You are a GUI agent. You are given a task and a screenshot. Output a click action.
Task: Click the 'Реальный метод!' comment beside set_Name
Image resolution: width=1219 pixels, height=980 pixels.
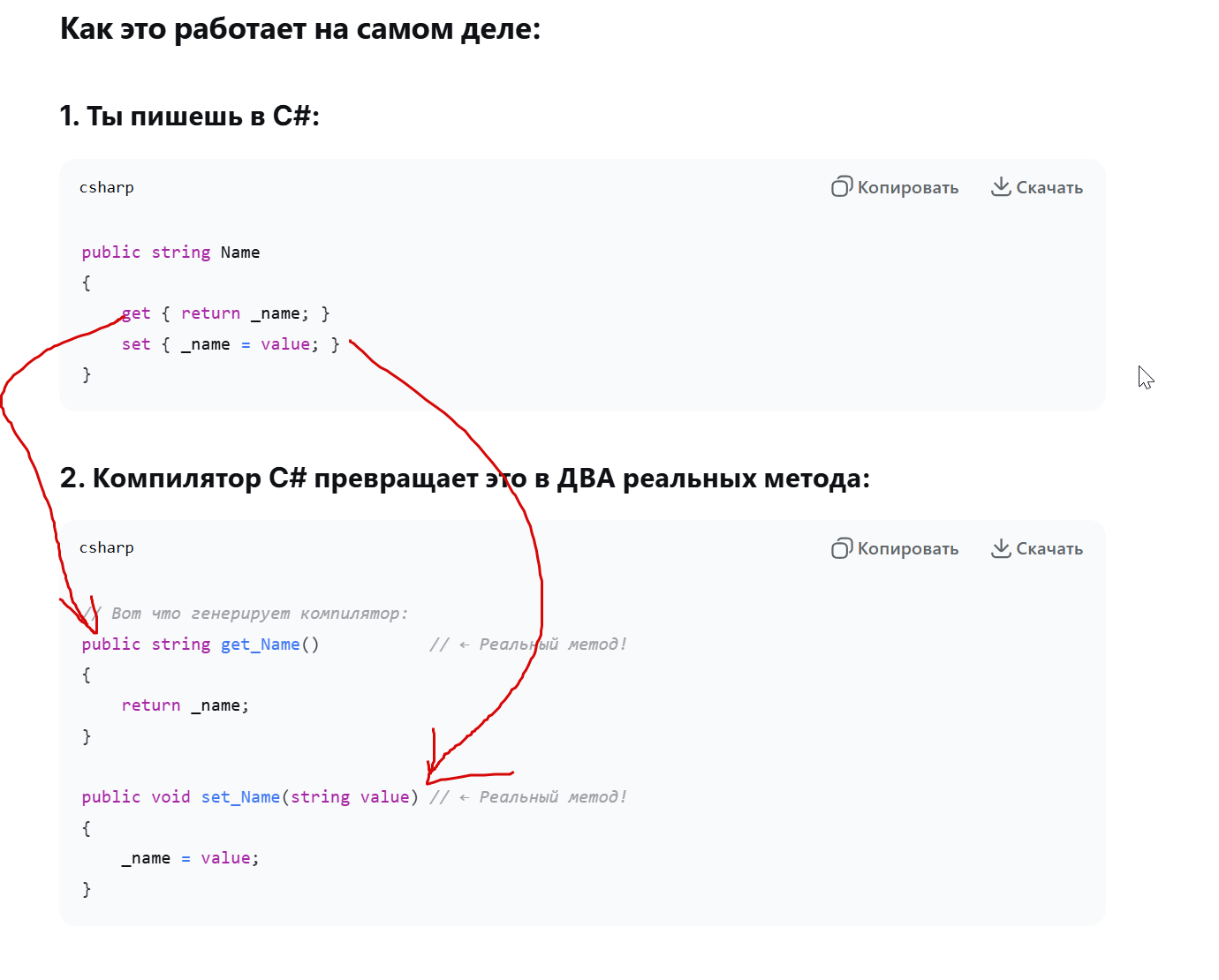pyautogui.click(x=552, y=797)
